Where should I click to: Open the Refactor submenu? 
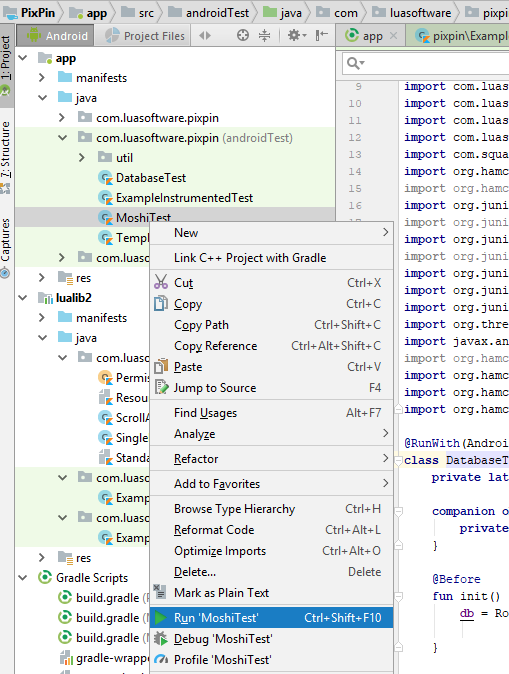tap(272, 459)
